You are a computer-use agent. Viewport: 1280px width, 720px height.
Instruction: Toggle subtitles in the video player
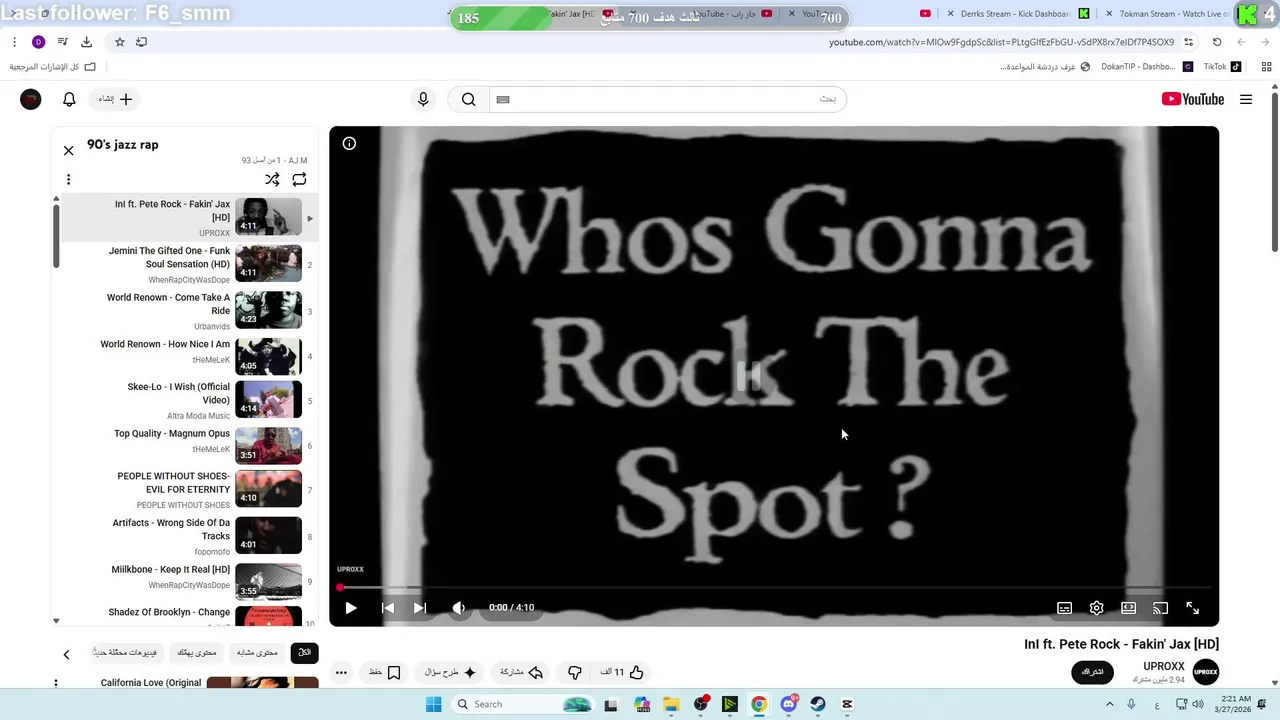tap(1065, 608)
